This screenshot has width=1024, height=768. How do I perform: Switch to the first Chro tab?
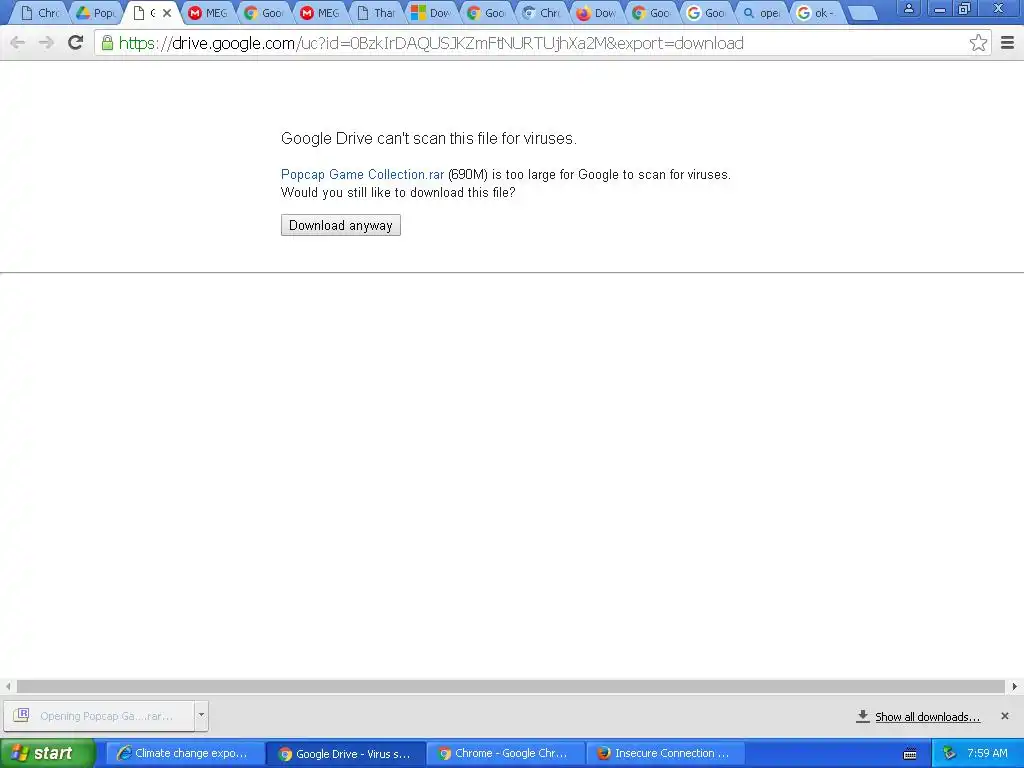[40, 13]
